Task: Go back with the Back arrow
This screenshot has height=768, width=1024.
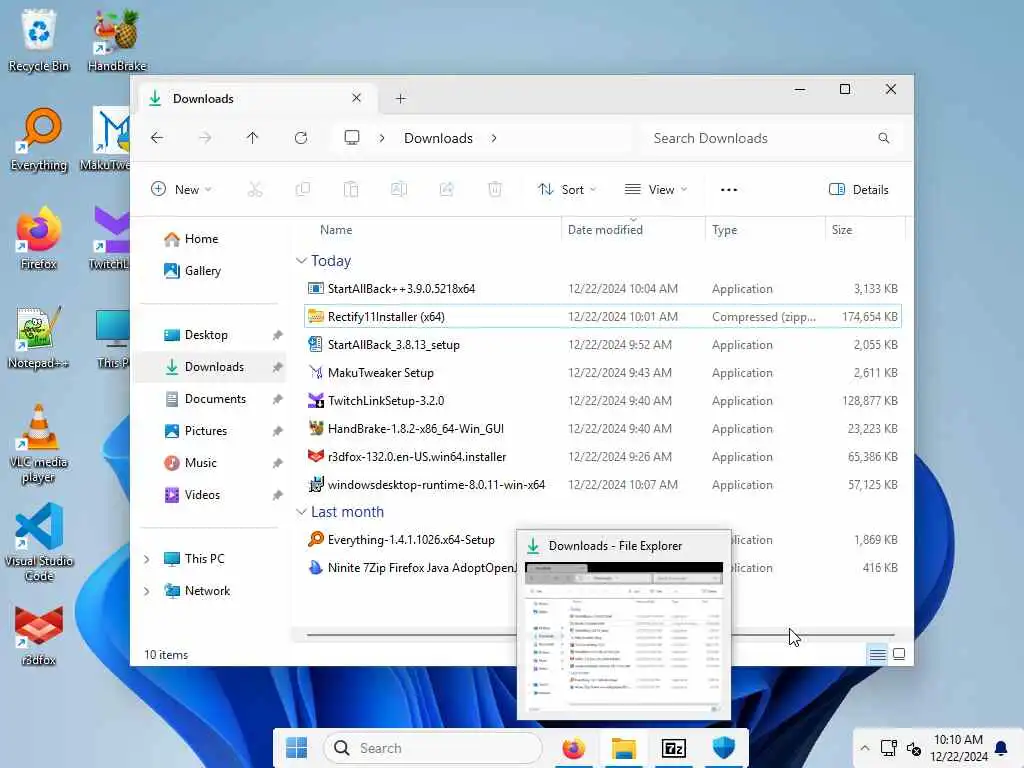Action: point(157,138)
